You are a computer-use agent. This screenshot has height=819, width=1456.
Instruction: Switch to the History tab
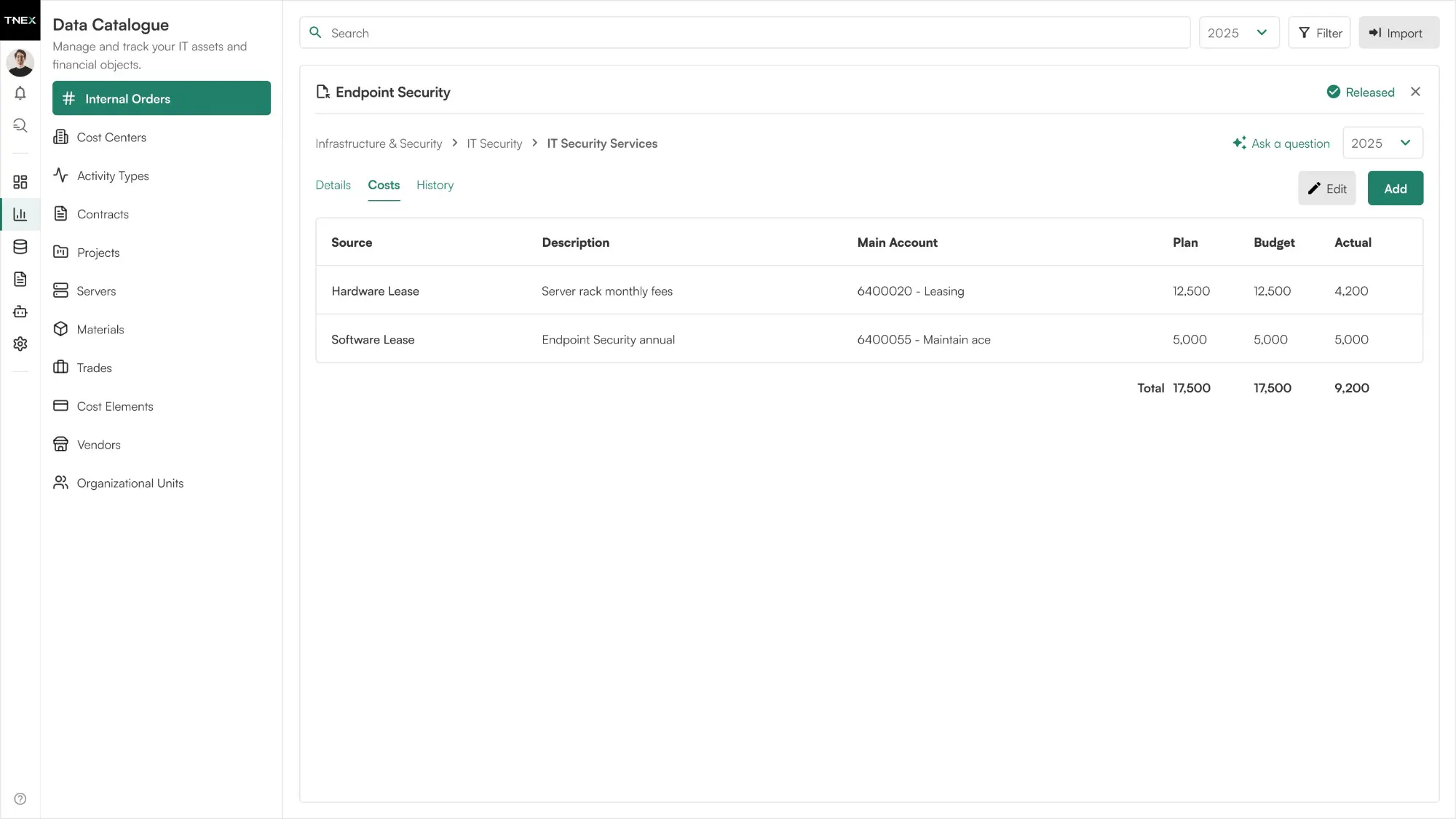[x=435, y=185]
